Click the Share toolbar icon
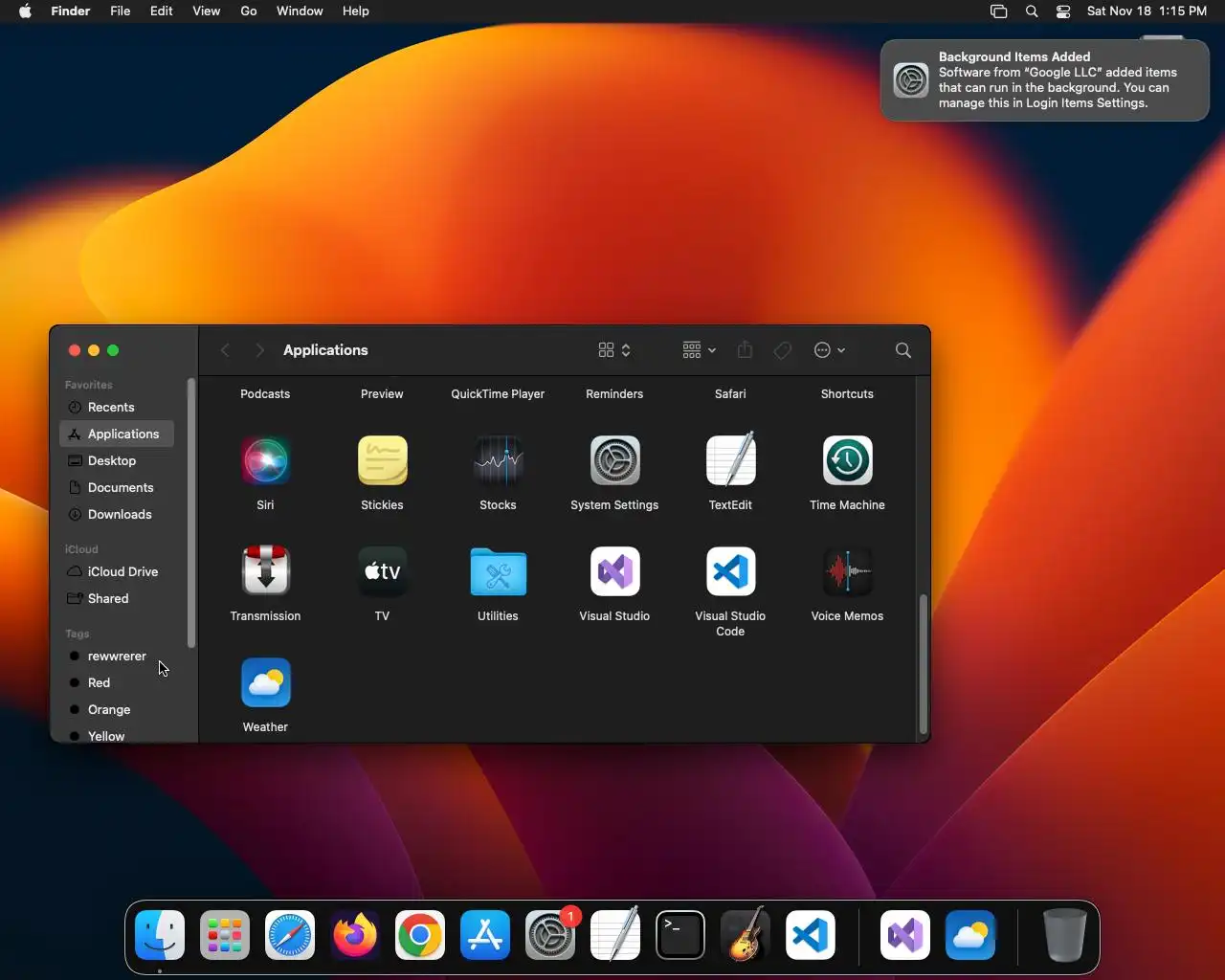Image resolution: width=1225 pixels, height=980 pixels. pyautogui.click(x=745, y=350)
